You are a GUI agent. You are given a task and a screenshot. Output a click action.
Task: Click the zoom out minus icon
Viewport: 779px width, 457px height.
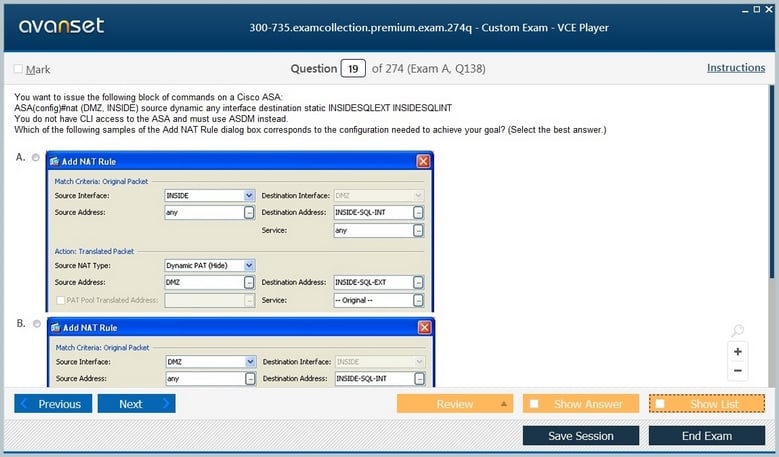pyautogui.click(x=737, y=371)
